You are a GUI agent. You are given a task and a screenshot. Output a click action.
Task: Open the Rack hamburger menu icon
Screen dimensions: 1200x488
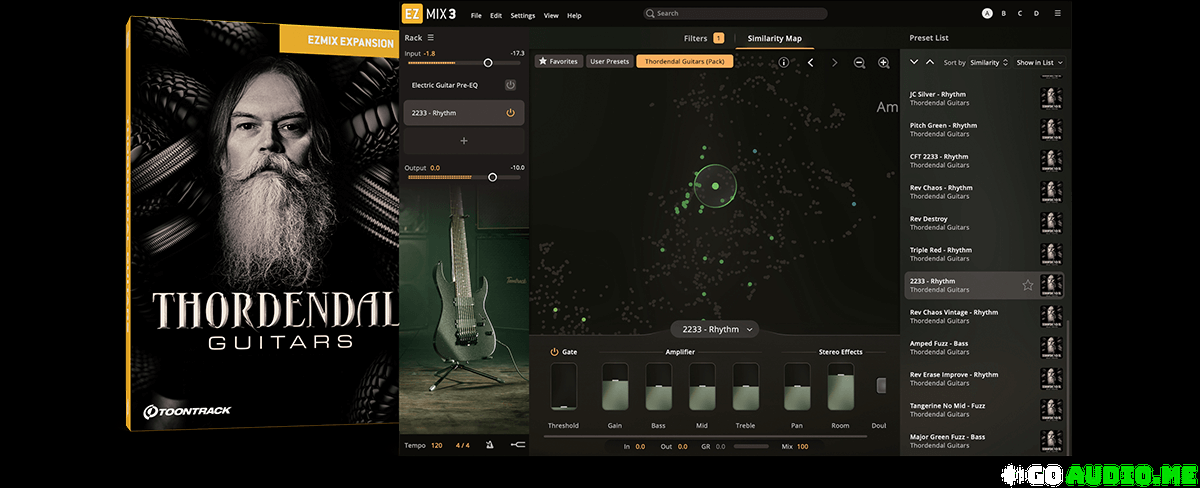(431, 37)
